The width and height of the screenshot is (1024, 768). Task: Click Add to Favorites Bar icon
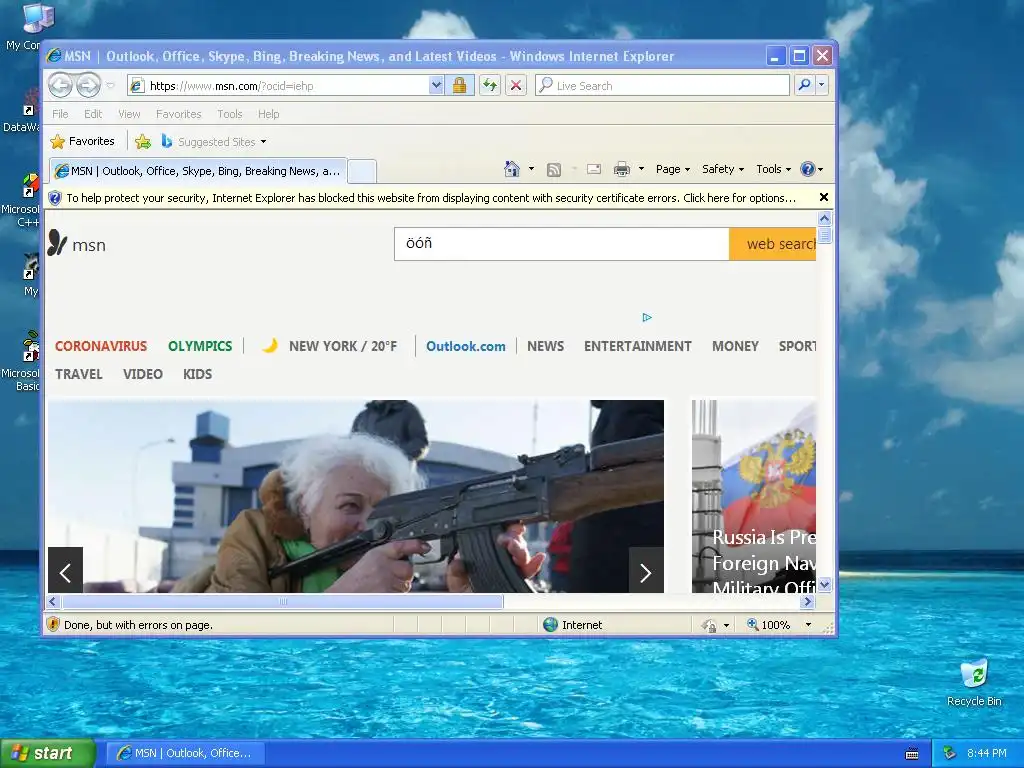143,141
